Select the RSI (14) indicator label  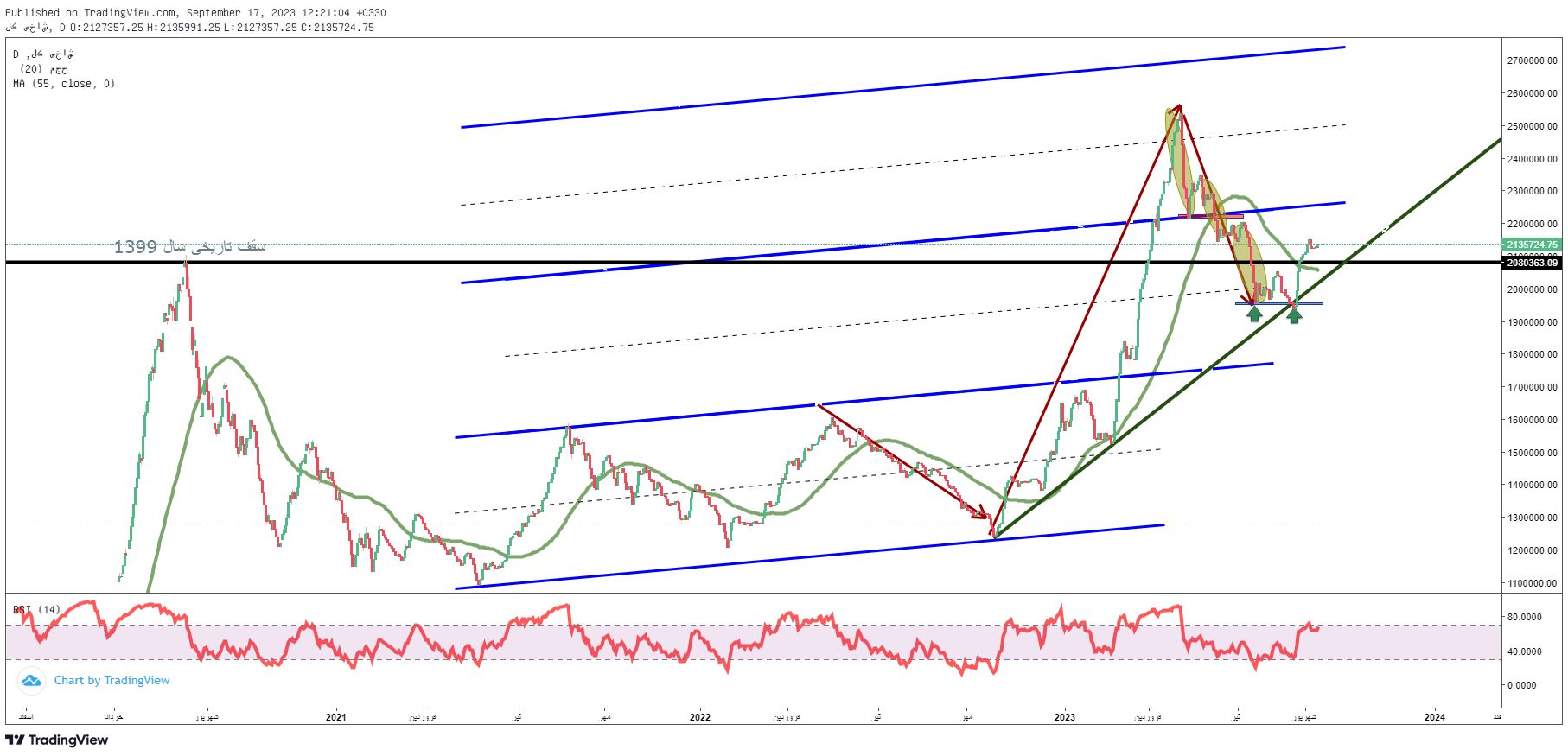pyautogui.click(x=37, y=610)
